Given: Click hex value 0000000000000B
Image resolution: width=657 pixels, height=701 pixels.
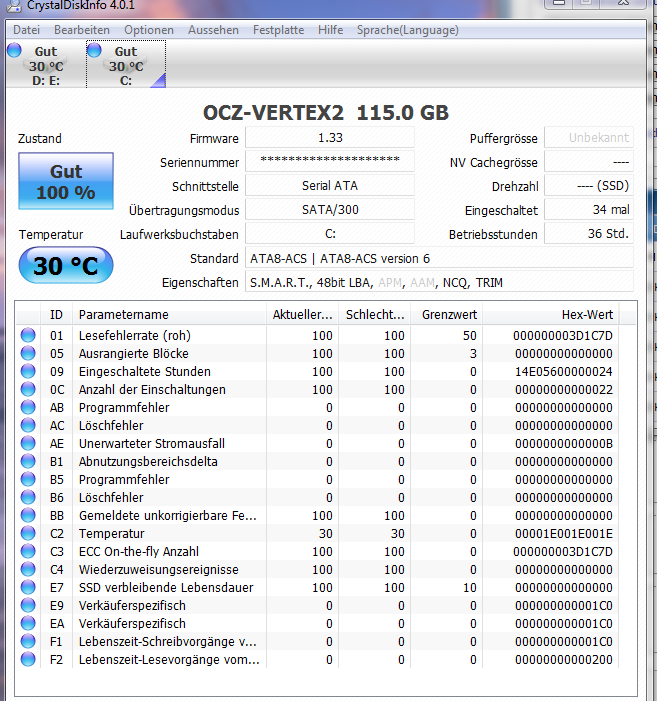Looking at the screenshot, I should click(564, 443).
